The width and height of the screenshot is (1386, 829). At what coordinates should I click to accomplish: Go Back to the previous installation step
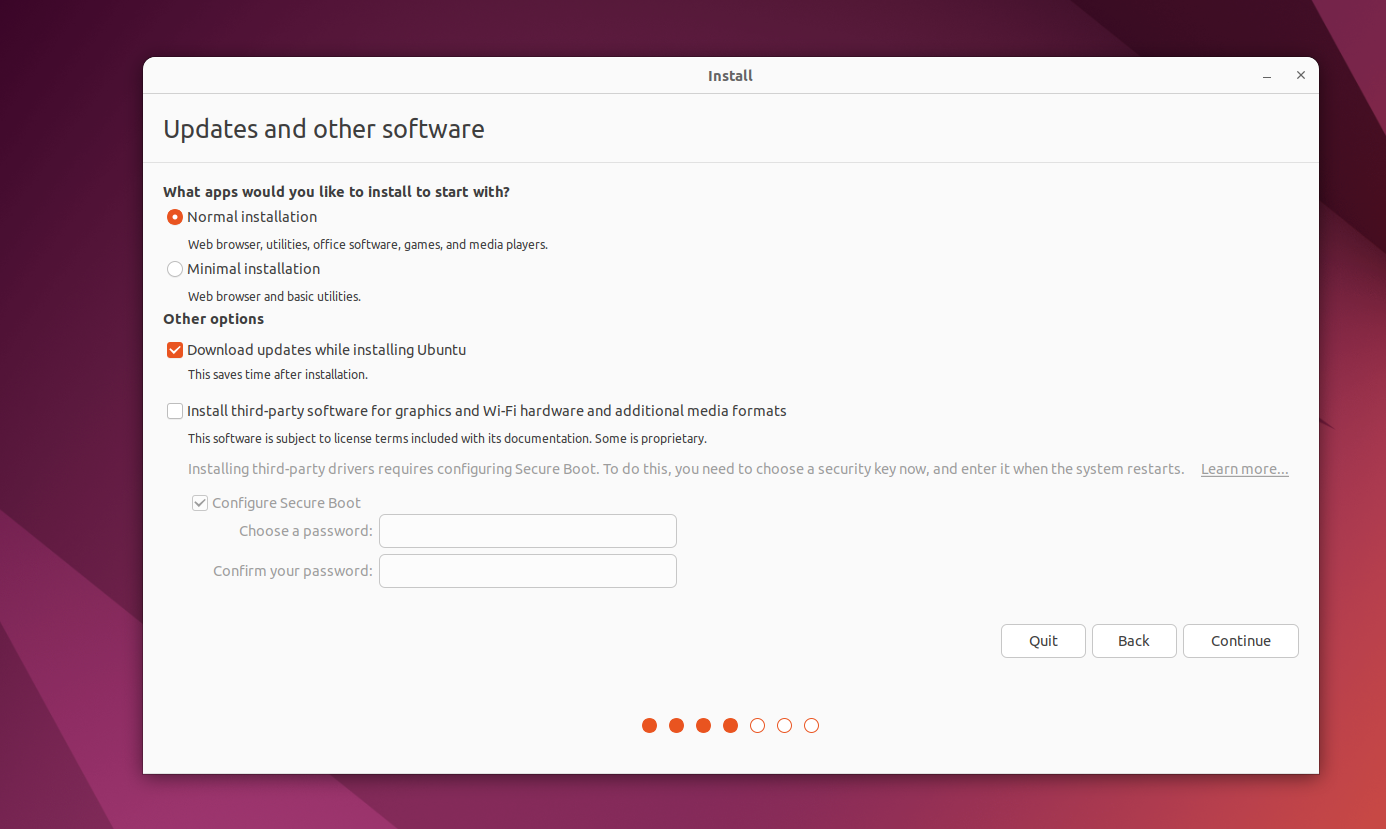(x=1134, y=641)
